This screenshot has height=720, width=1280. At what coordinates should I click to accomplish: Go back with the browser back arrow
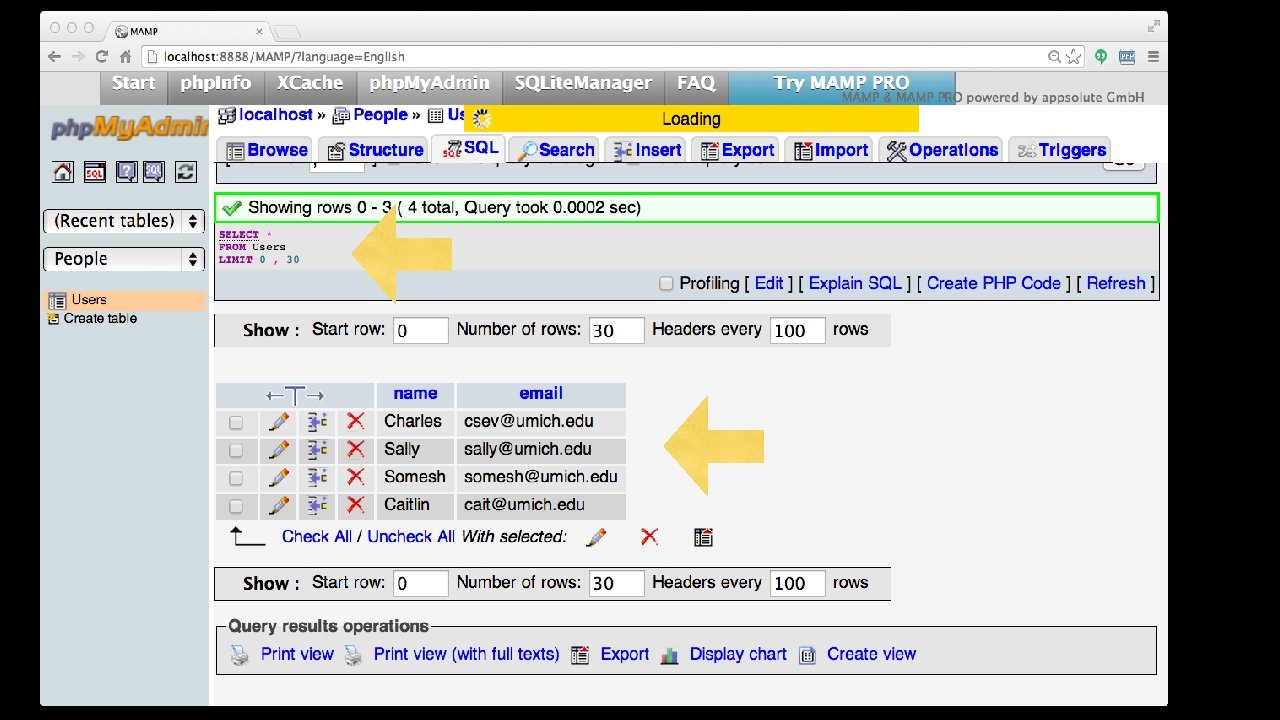[55, 57]
